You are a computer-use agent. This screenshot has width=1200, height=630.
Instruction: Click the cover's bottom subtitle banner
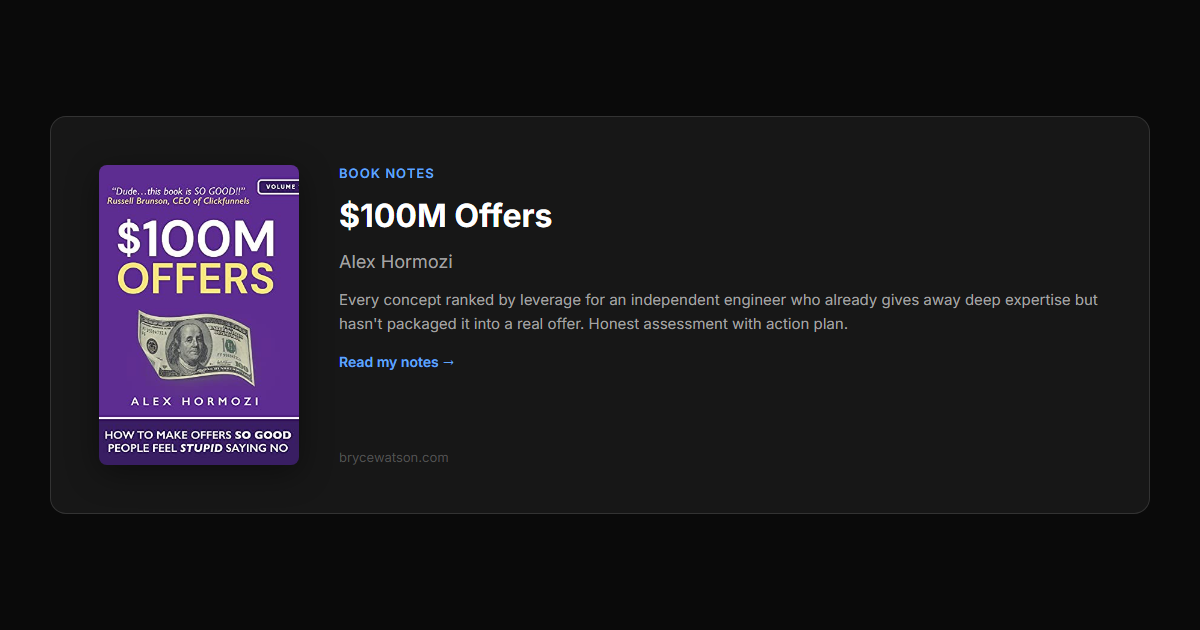[198, 441]
